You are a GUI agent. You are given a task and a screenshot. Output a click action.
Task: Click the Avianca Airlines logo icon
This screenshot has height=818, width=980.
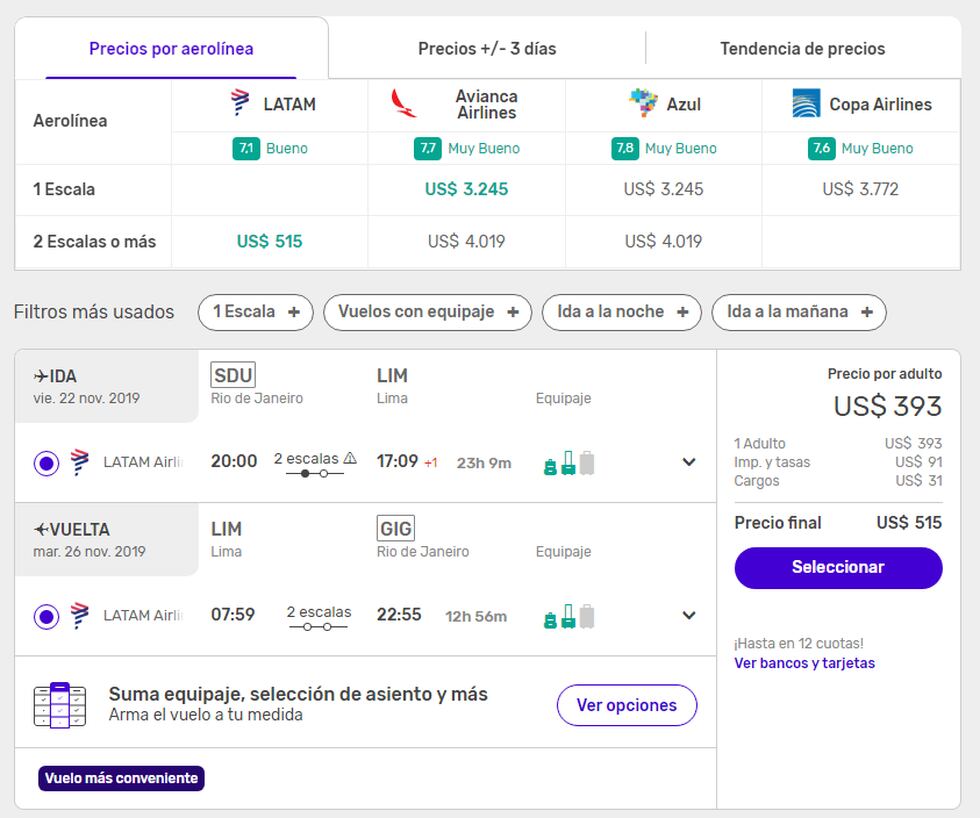pyautogui.click(x=404, y=103)
